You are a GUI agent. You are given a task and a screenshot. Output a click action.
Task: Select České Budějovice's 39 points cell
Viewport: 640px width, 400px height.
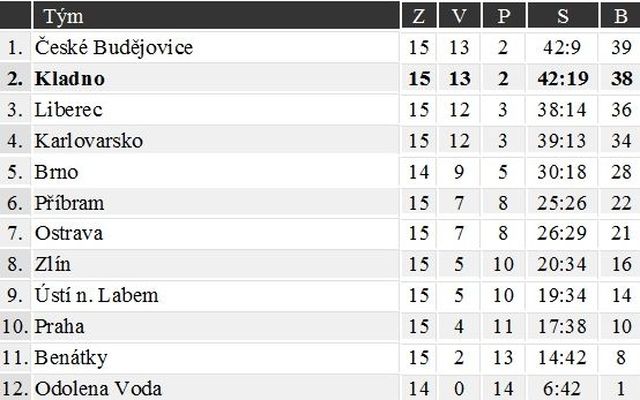click(x=621, y=47)
